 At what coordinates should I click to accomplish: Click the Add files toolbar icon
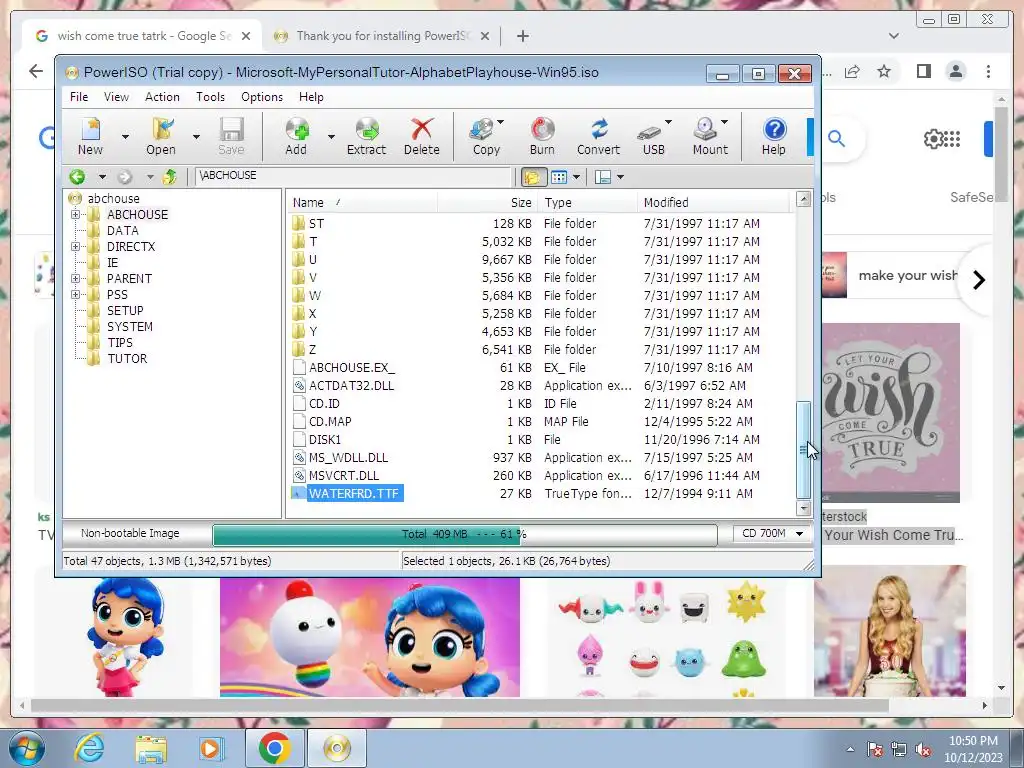[x=296, y=136]
